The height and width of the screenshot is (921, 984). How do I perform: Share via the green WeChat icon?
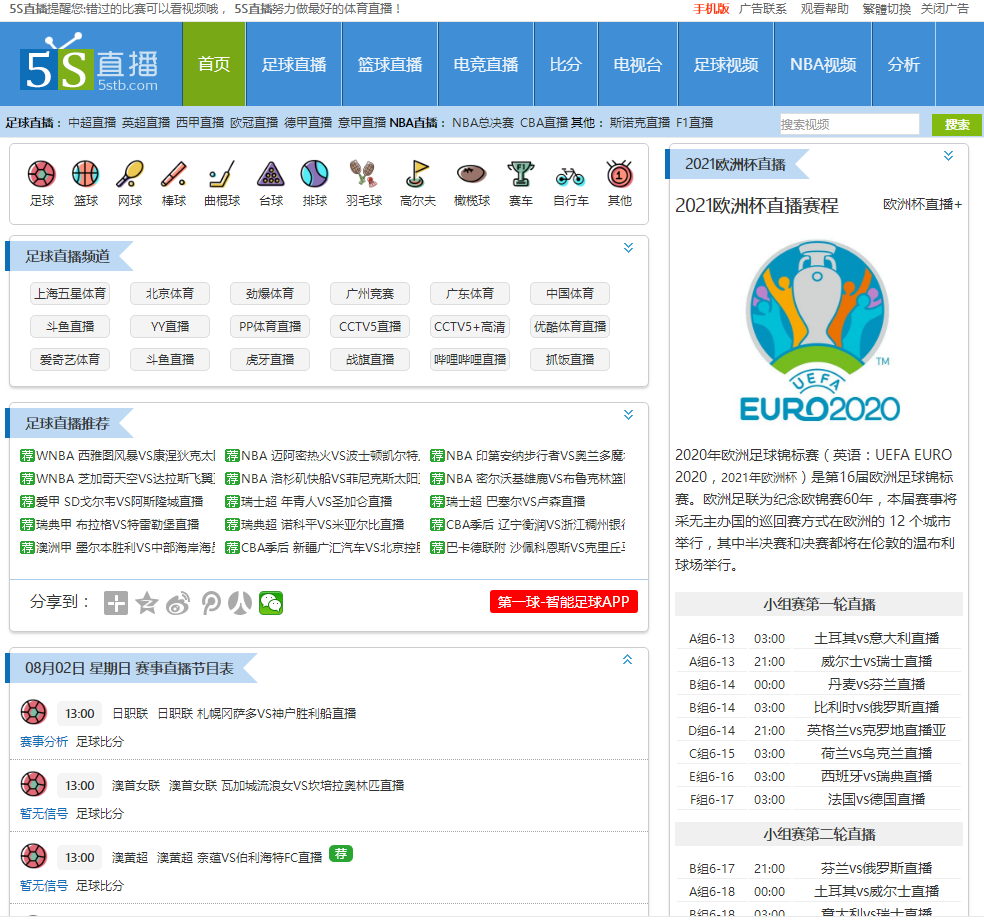[271, 603]
